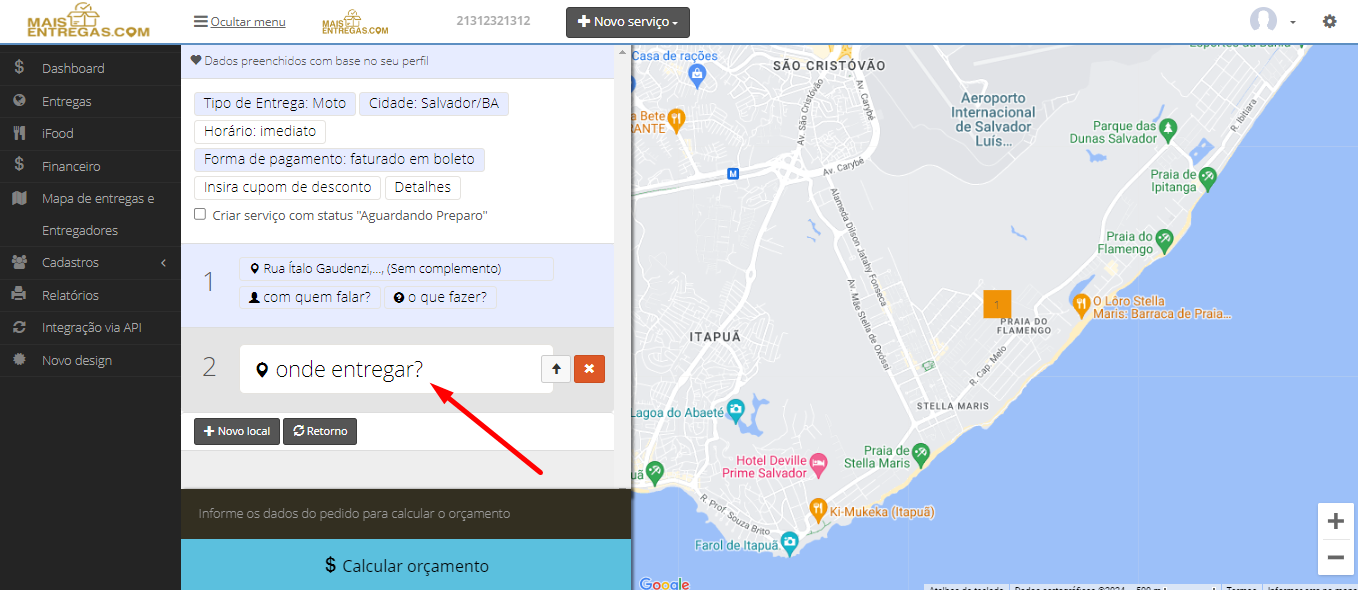Open Financeiro in the sidebar
This screenshot has height=590, width=1358.
[90, 166]
